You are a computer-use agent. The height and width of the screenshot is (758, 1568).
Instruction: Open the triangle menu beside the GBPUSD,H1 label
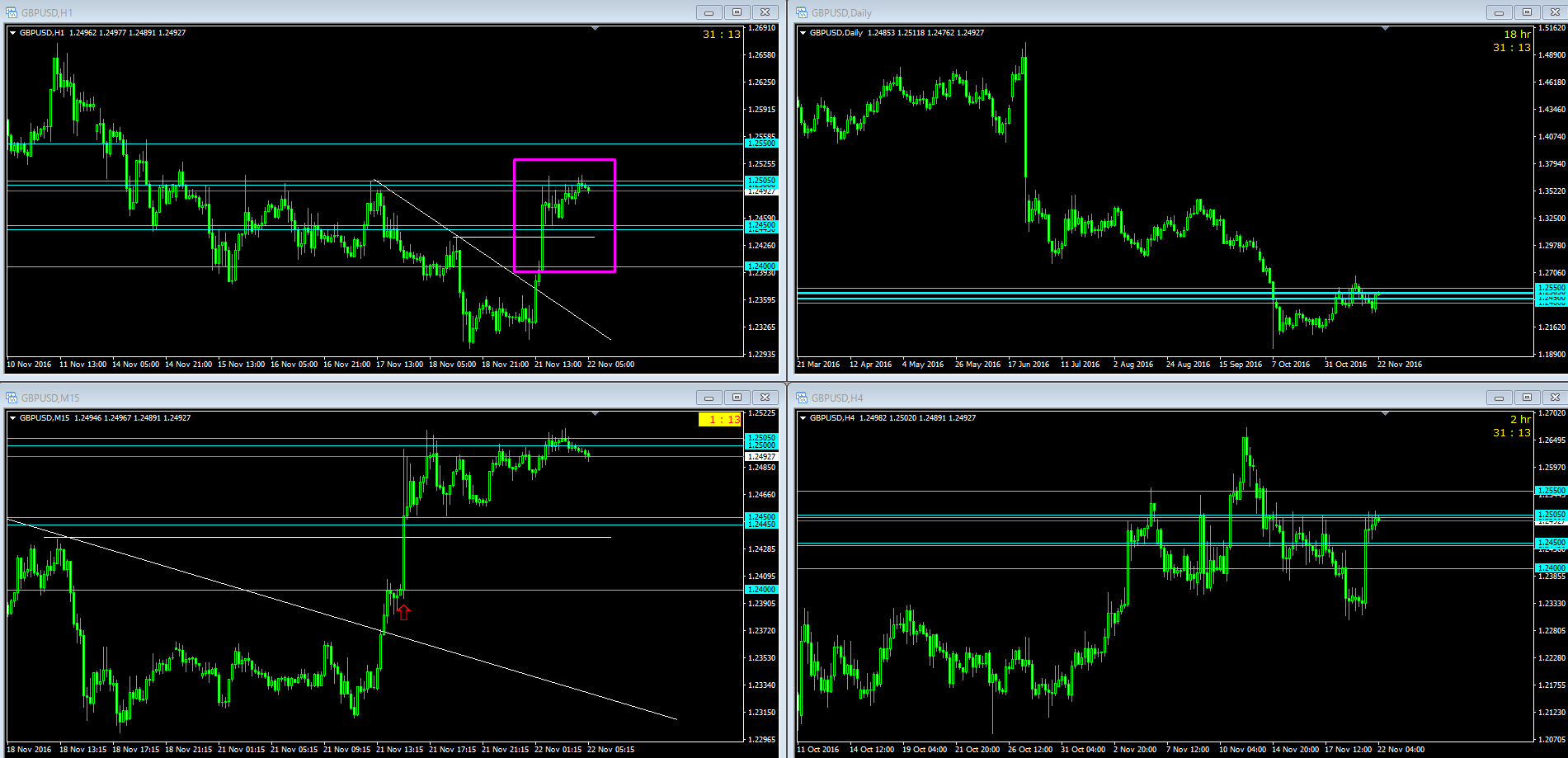[13, 33]
